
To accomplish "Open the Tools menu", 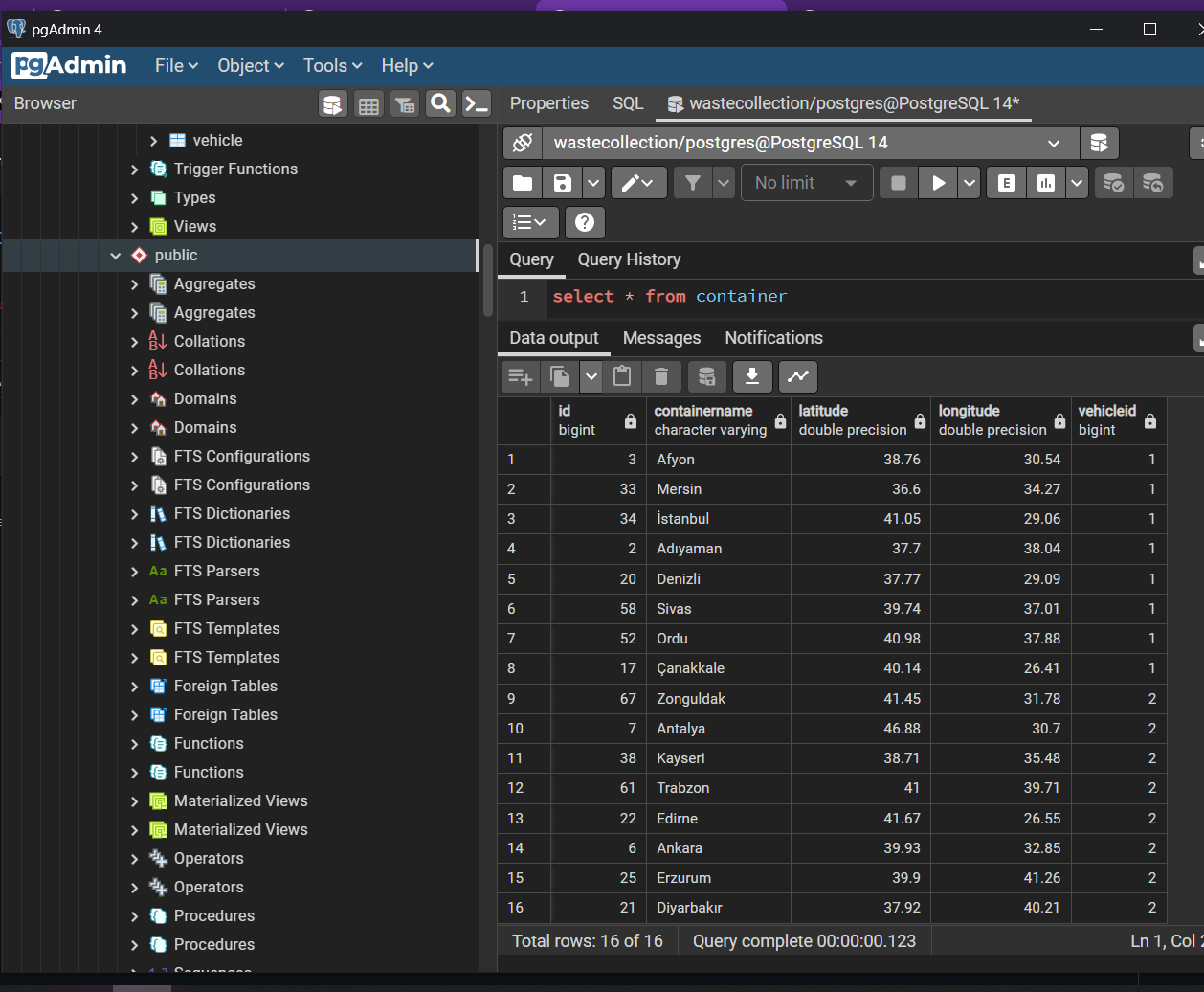I will tap(332, 65).
